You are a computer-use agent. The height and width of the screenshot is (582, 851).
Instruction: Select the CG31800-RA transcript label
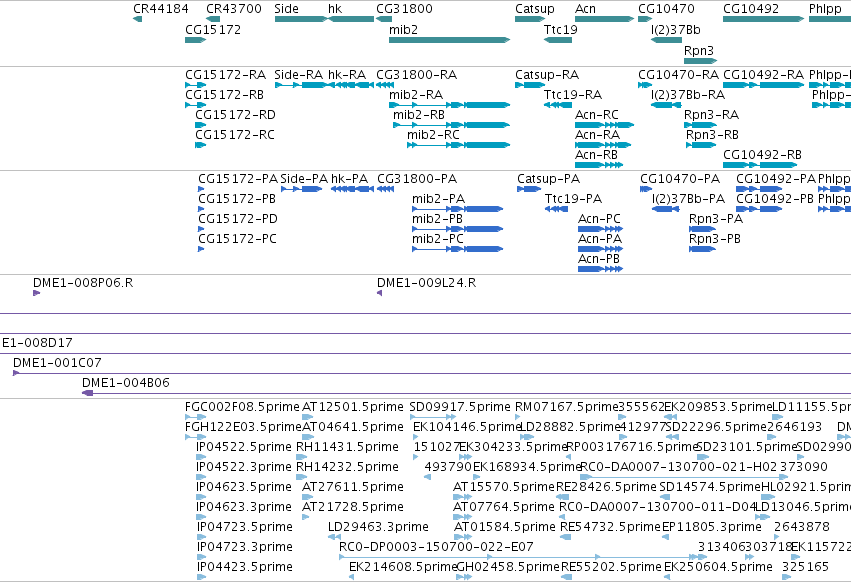pyautogui.click(x=416, y=75)
